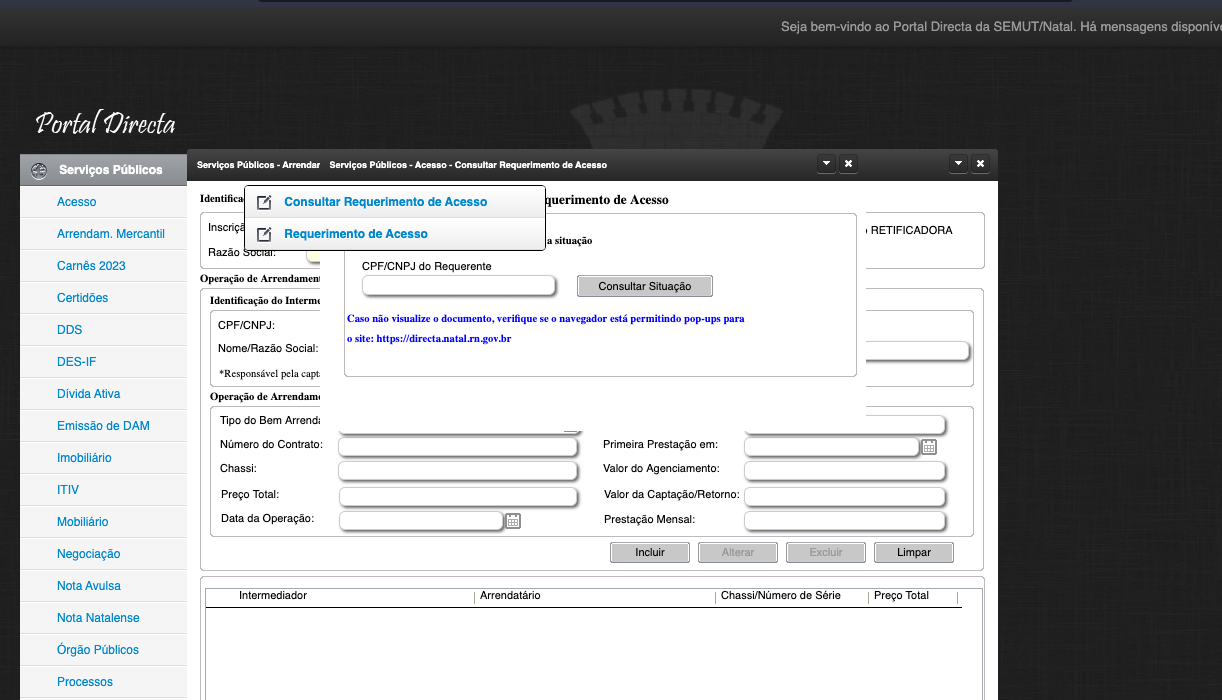Focus the Número do Contrato field
This screenshot has height=700, width=1222.
click(458, 446)
